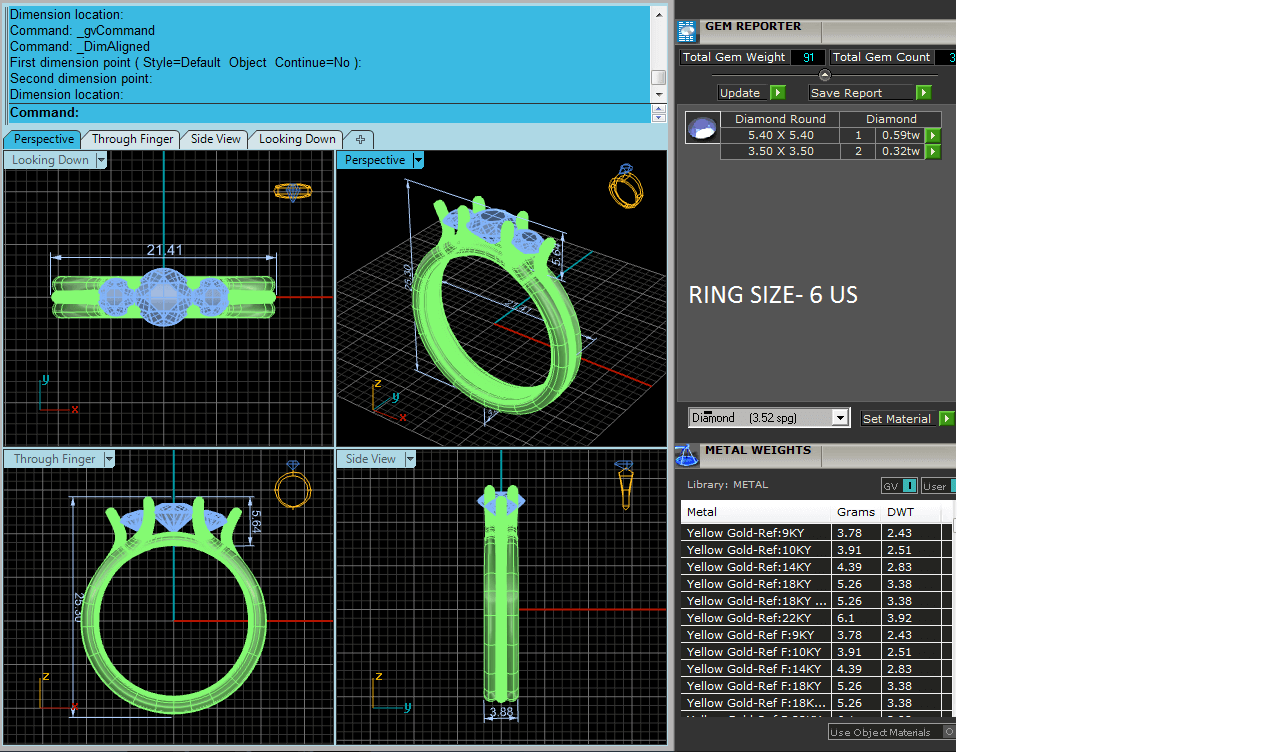The height and width of the screenshot is (752, 1274).
Task: Click the Gem Reporter panel icon
Action: (x=687, y=30)
